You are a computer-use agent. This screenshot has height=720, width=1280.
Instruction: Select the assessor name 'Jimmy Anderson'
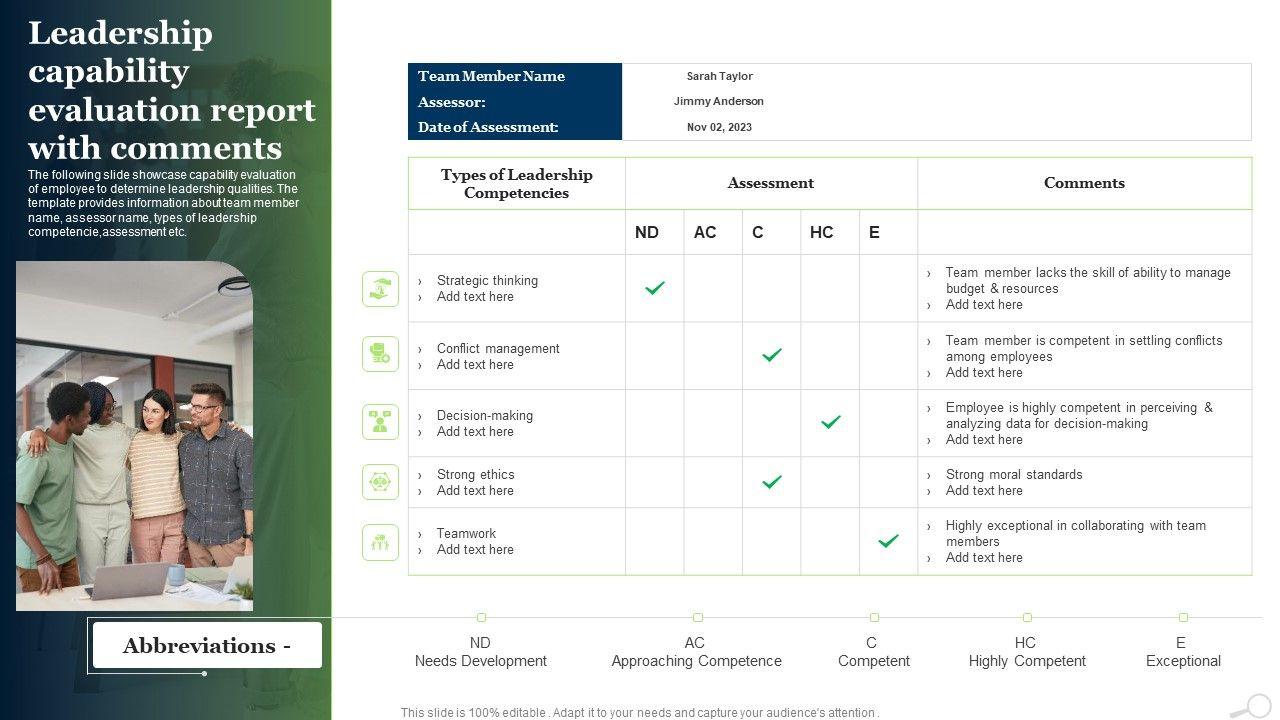coord(719,101)
